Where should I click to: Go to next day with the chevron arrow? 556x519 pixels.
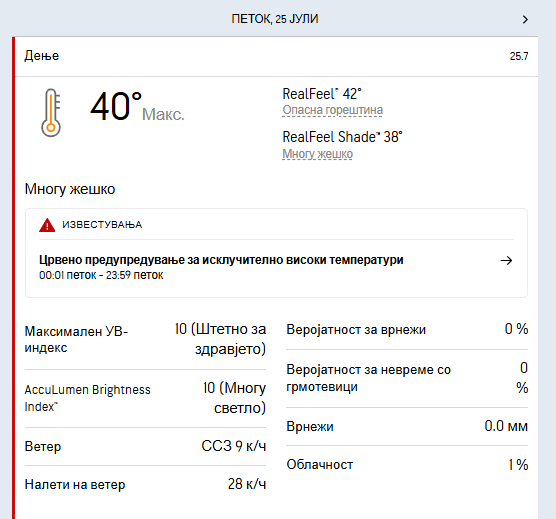coord(525,19)
